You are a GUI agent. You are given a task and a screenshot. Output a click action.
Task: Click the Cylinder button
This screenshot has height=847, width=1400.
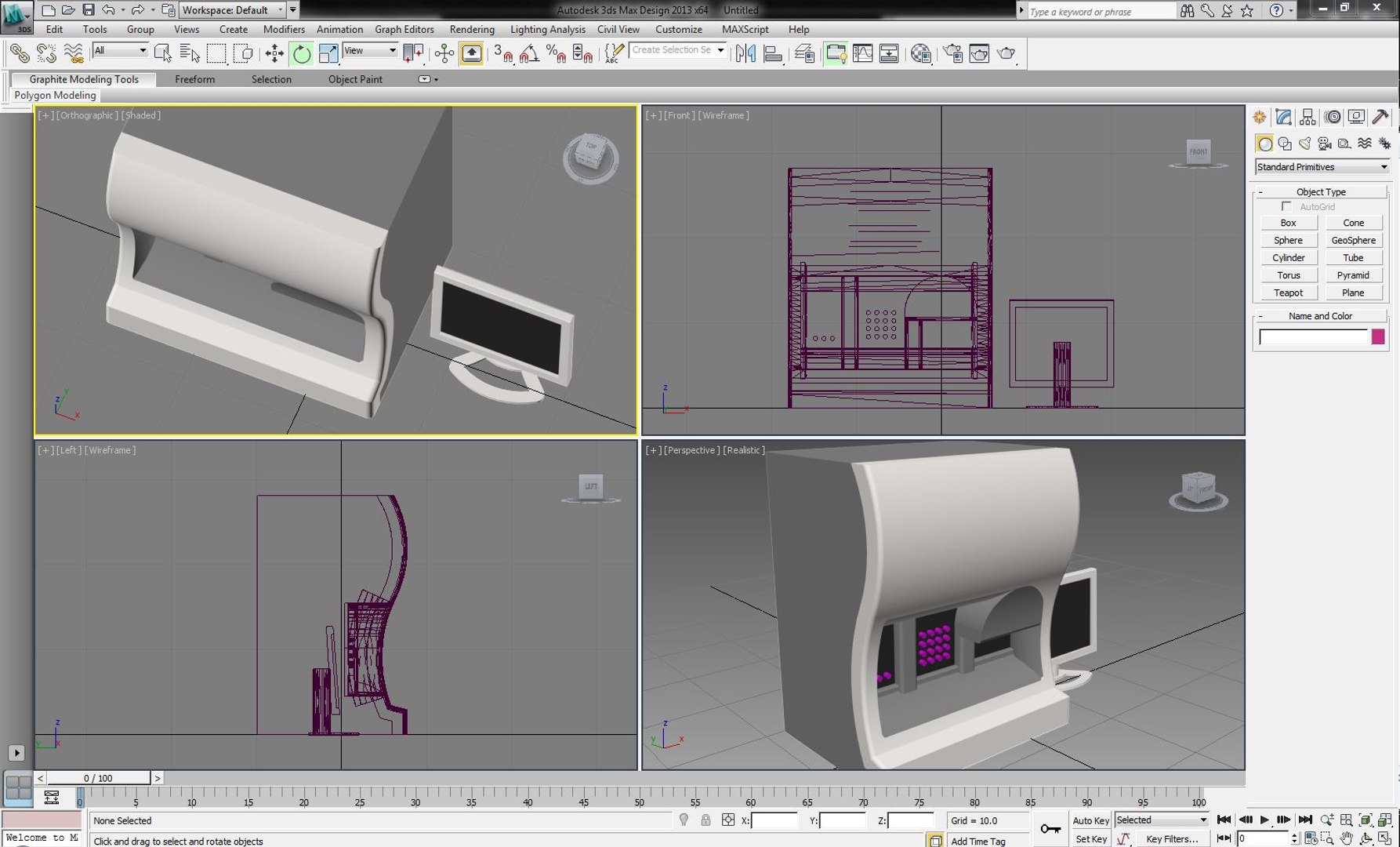pyautogui.click(x=1288, y=258)
